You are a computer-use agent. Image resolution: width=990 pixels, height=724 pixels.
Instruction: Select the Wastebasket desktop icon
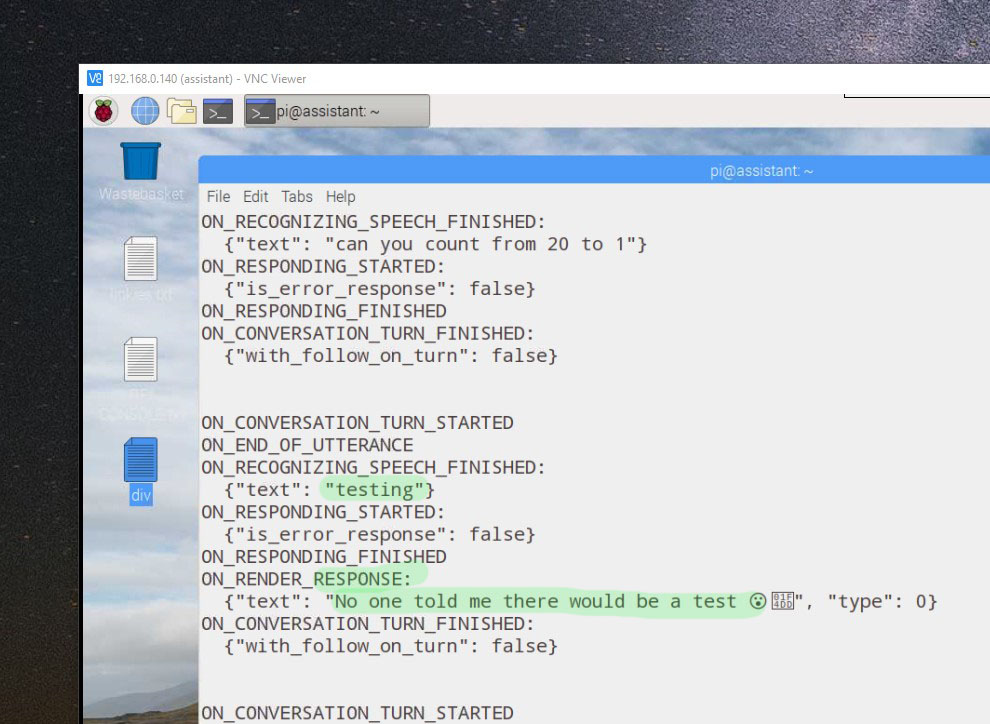pos(140,162)
